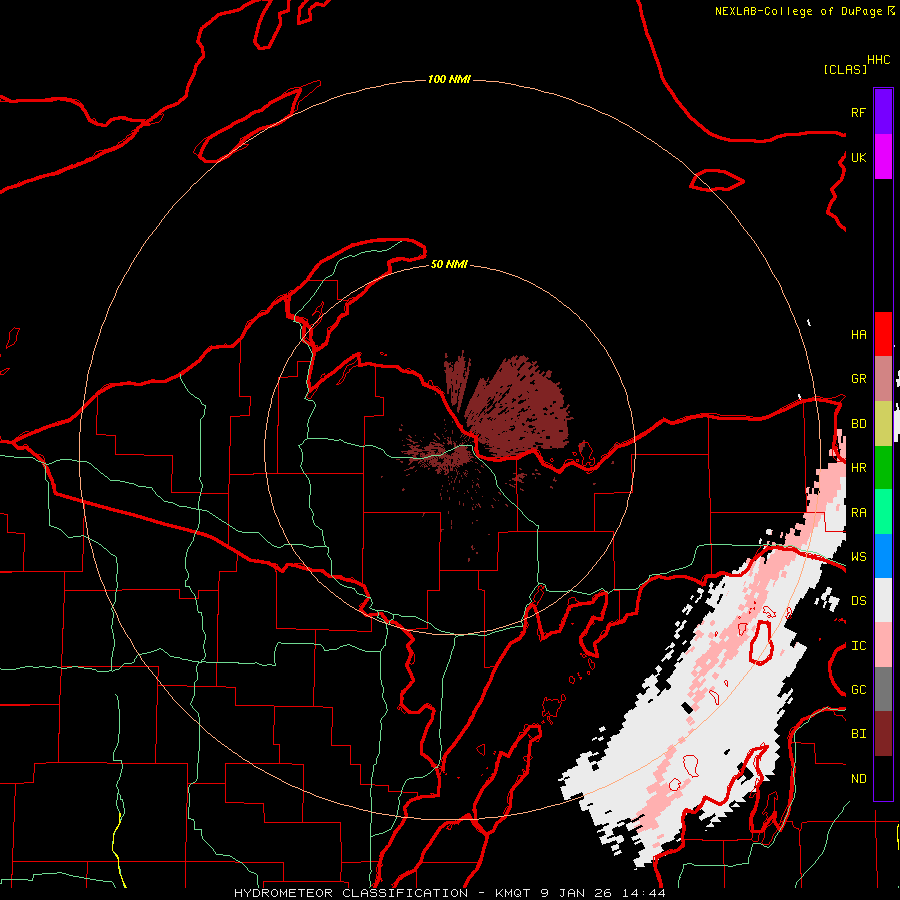The height and width of the screenshot is (900, 900).
Task: Click the HA red legend swatch
Action: 883,334
